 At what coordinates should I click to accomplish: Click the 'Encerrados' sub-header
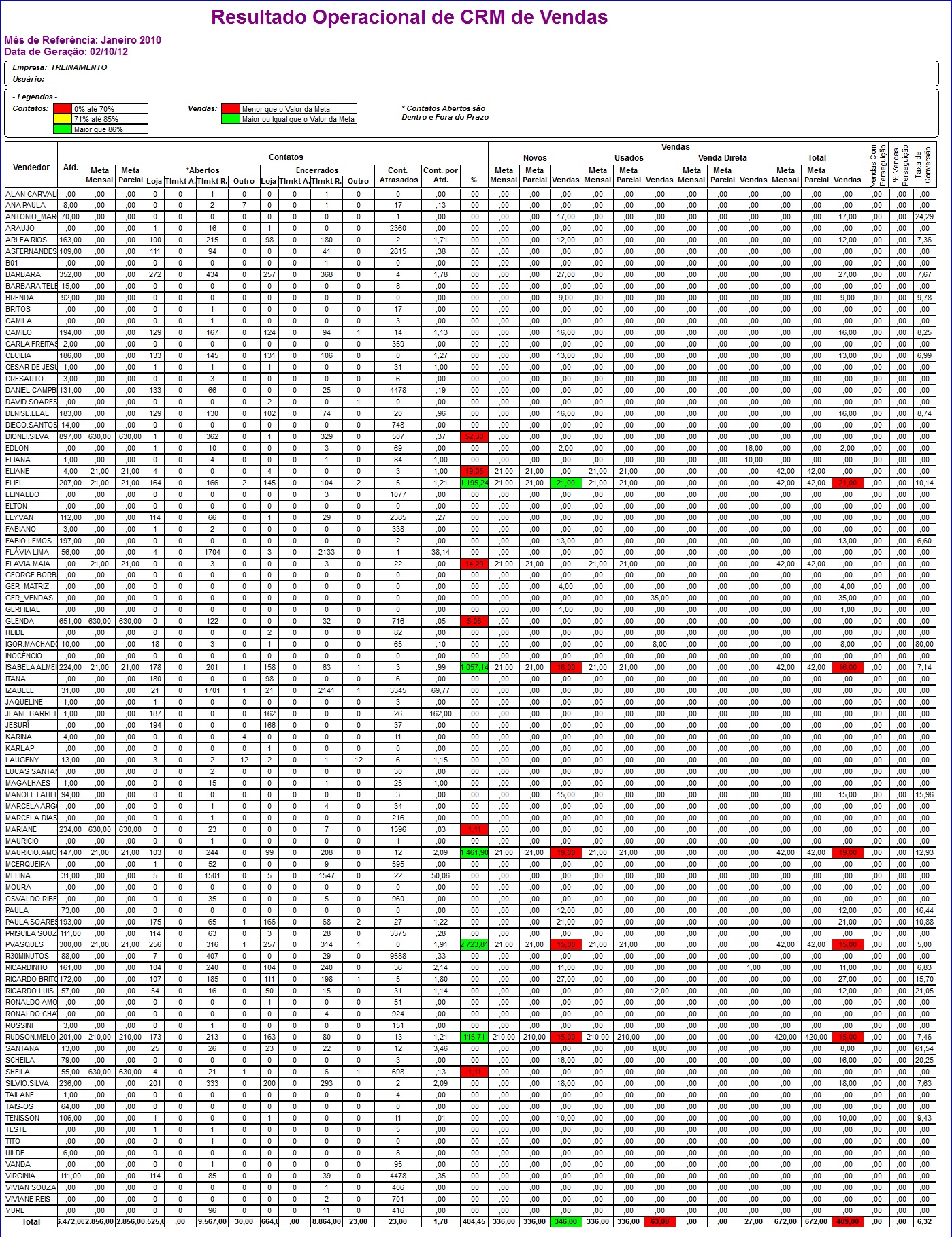pos(317,170)
